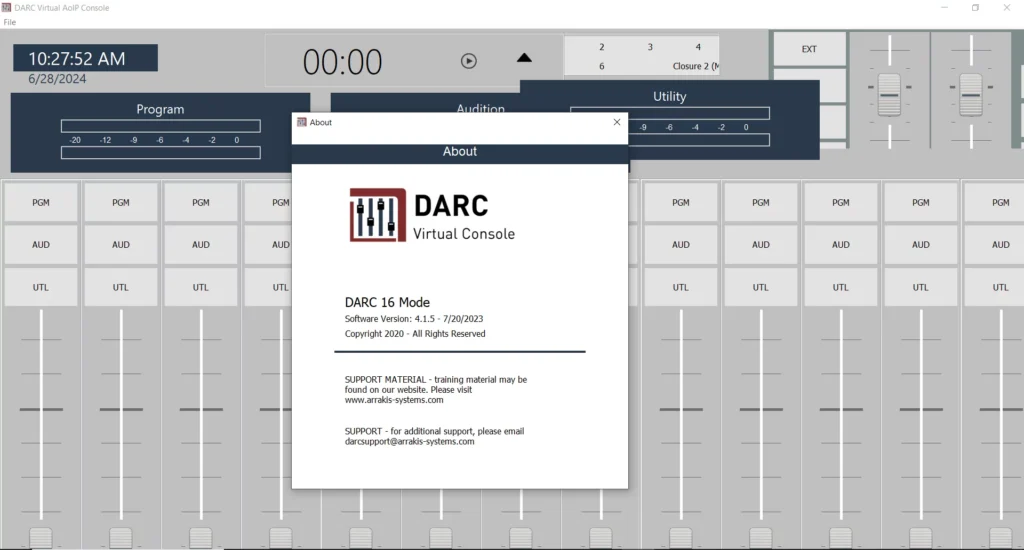Expand the timer panel with the up triangle
The height and width of the screenshot is (550, 1024).
pyautogui.click(x=524, y=57)
